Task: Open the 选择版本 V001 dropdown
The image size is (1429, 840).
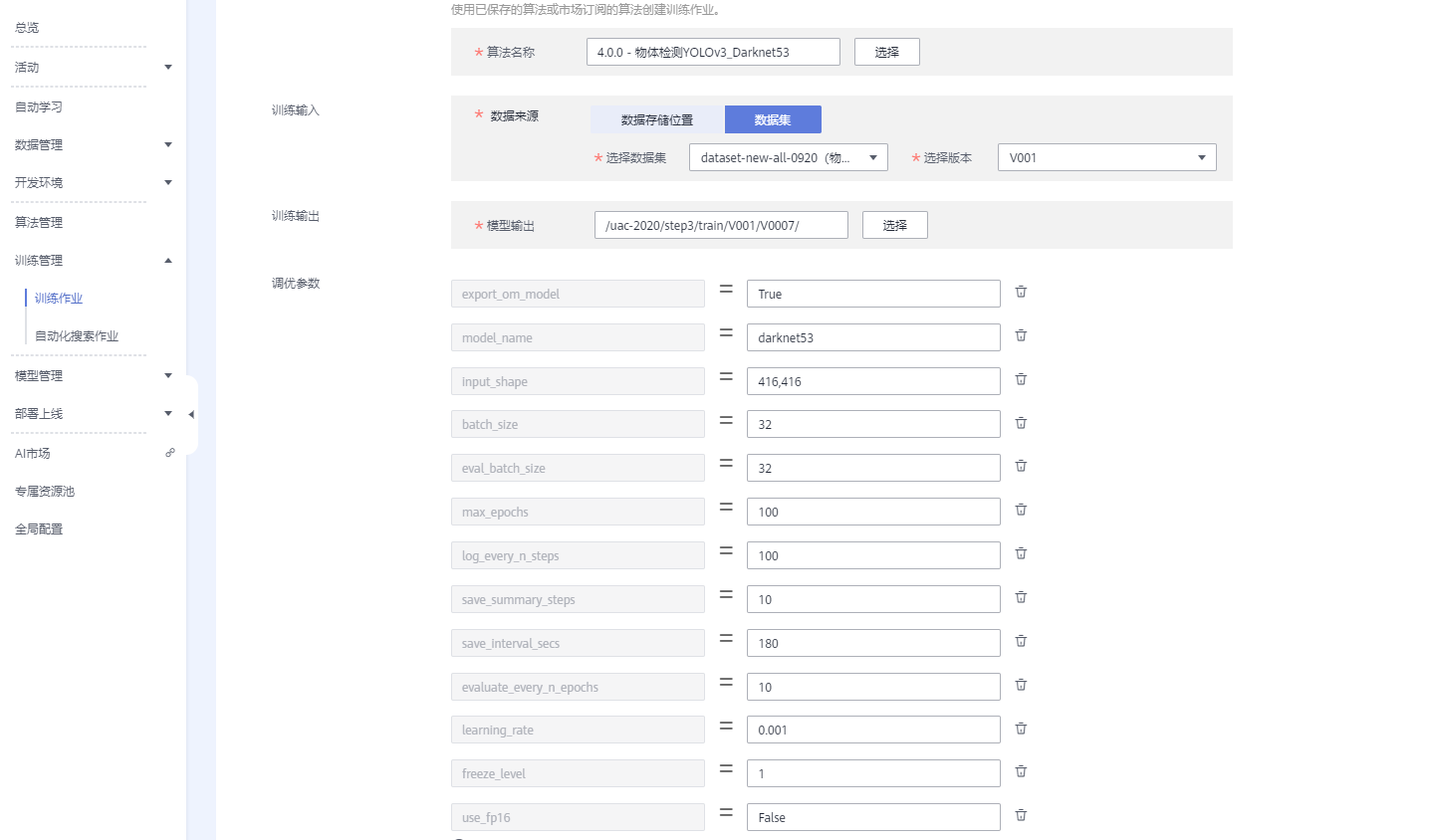Action: tap(1106, 157)
